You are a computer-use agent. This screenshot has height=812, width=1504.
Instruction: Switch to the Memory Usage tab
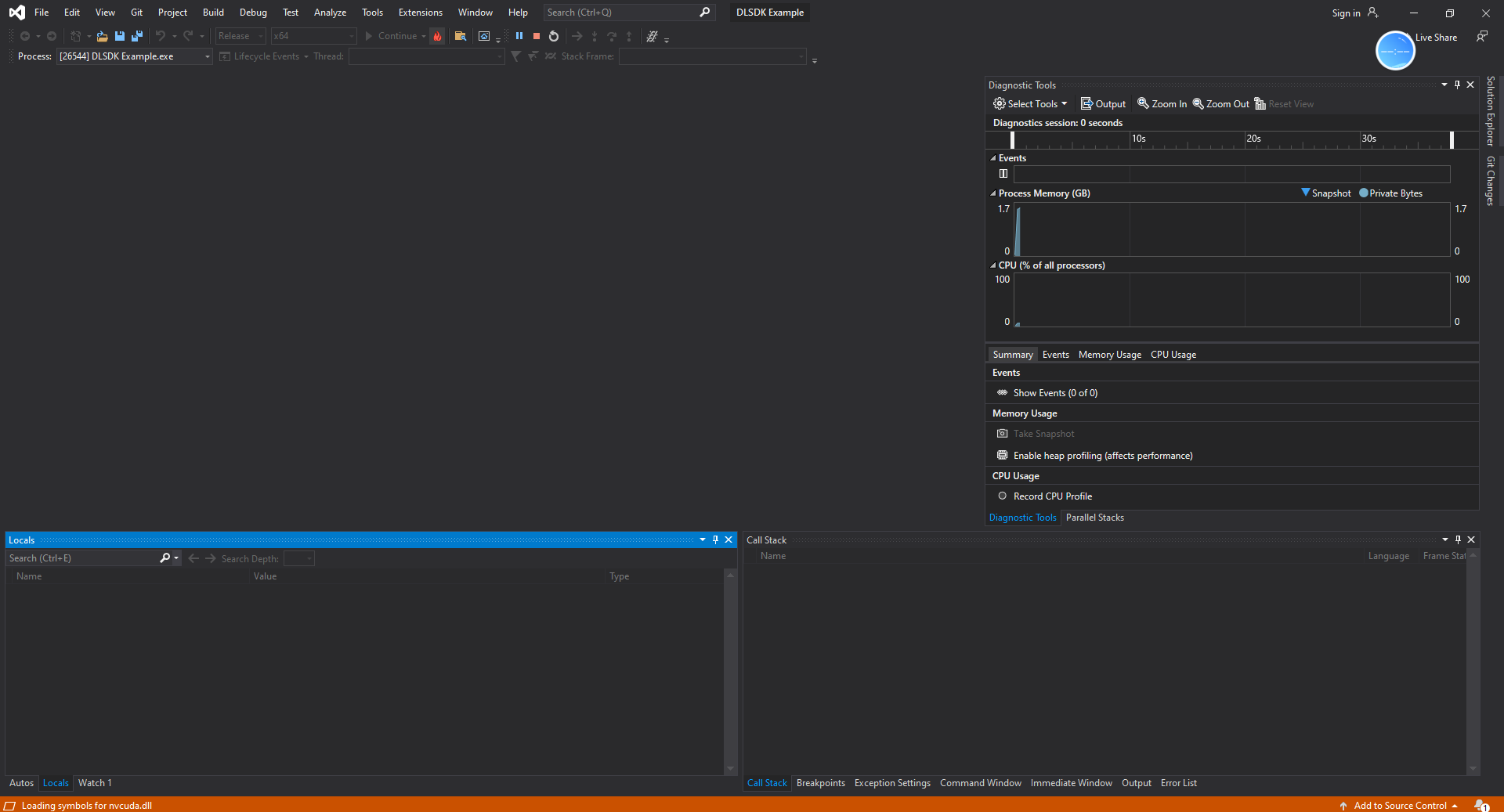coord(1110,355)
